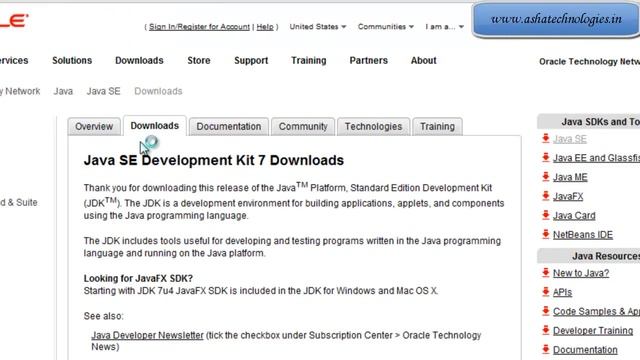The height and width of the screenshot is (360, 640).
Task: Open Code Samples & Apps sidebar link
Action: (596, 311)
